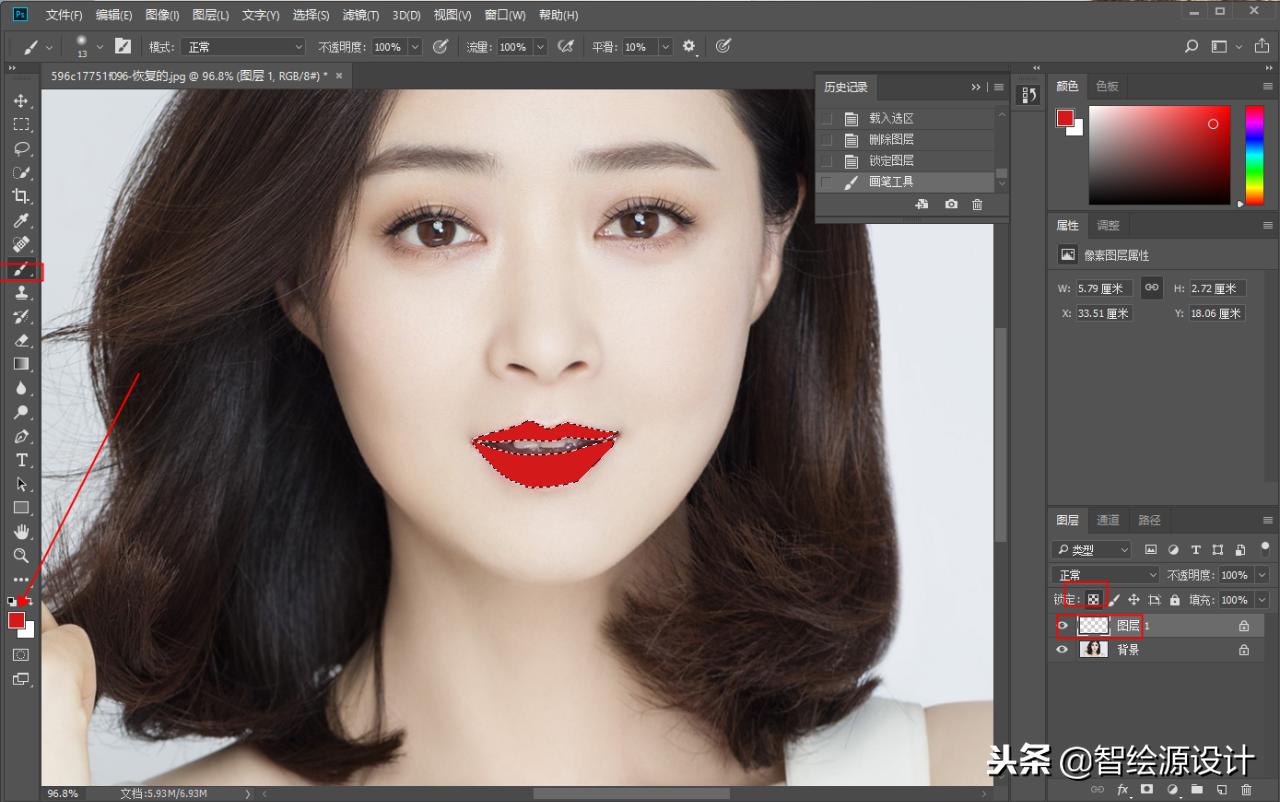
Task: Switch to the 通道 Channels tab
Action: (1108, 520)
